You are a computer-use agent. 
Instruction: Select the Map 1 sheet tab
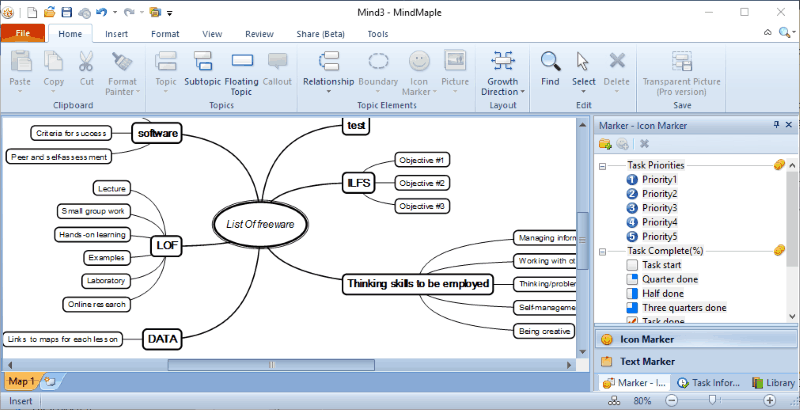22,381
